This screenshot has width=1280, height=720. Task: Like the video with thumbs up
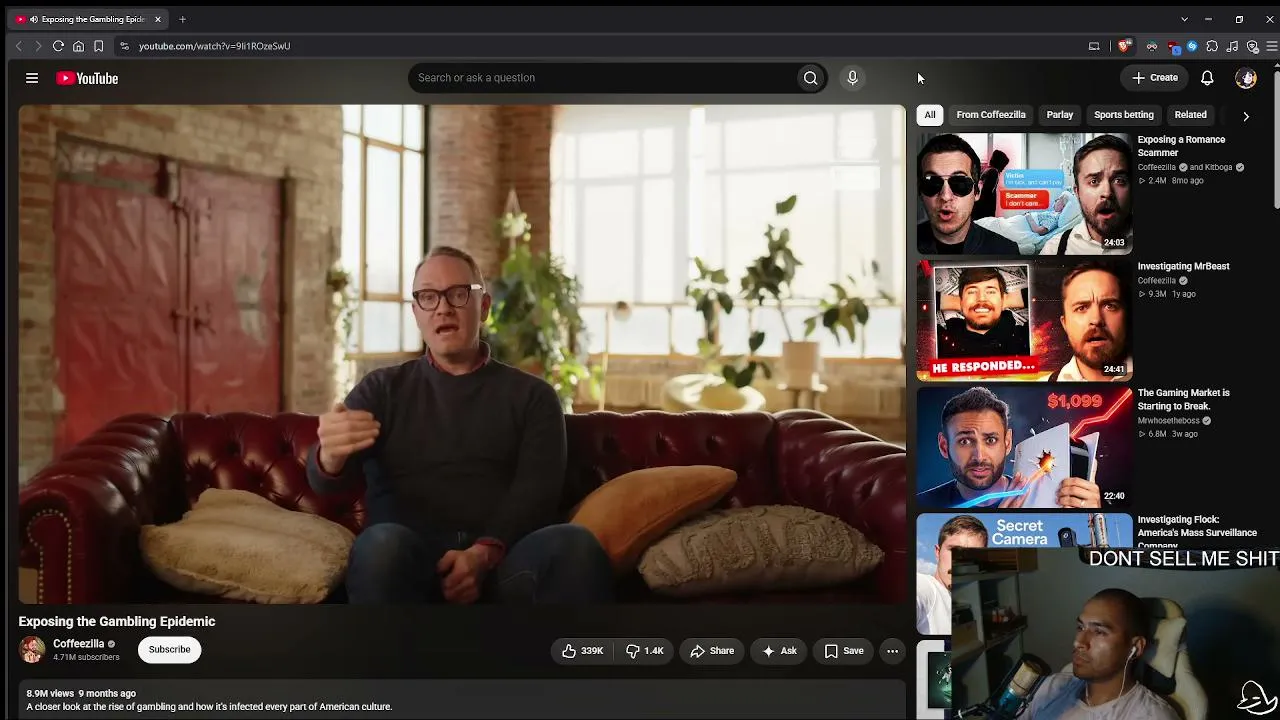[x=583, y=651]
